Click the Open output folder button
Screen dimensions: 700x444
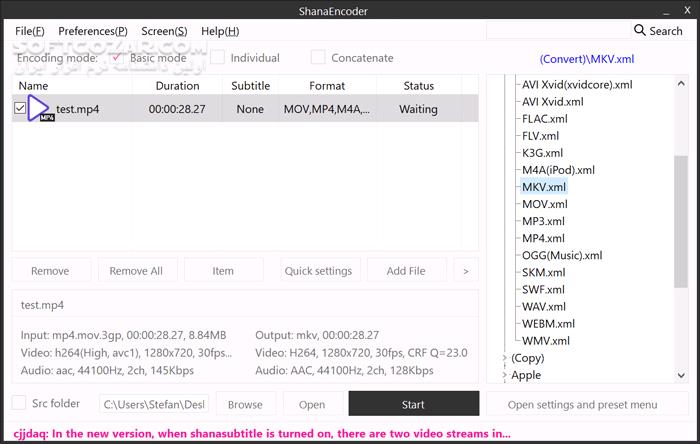312,404
